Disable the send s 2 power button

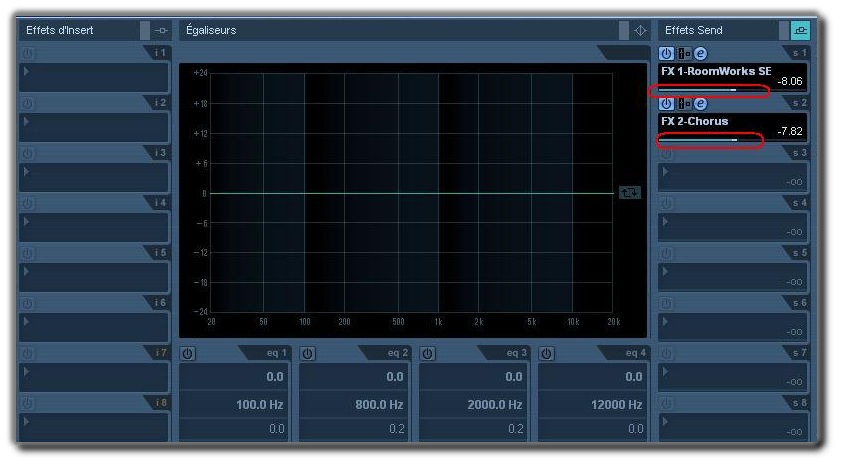click(x=667, y=104)
